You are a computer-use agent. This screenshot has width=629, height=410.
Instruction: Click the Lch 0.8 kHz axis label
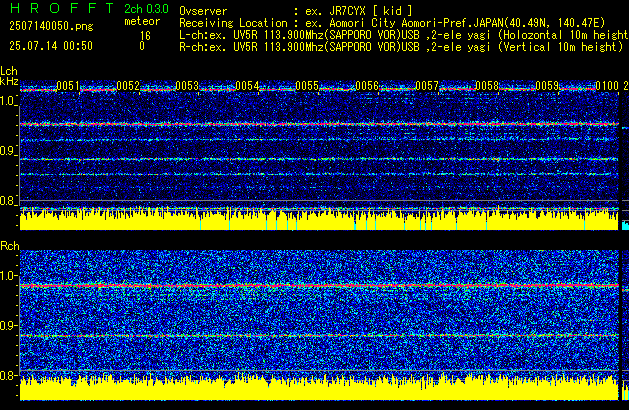[8, 201]
